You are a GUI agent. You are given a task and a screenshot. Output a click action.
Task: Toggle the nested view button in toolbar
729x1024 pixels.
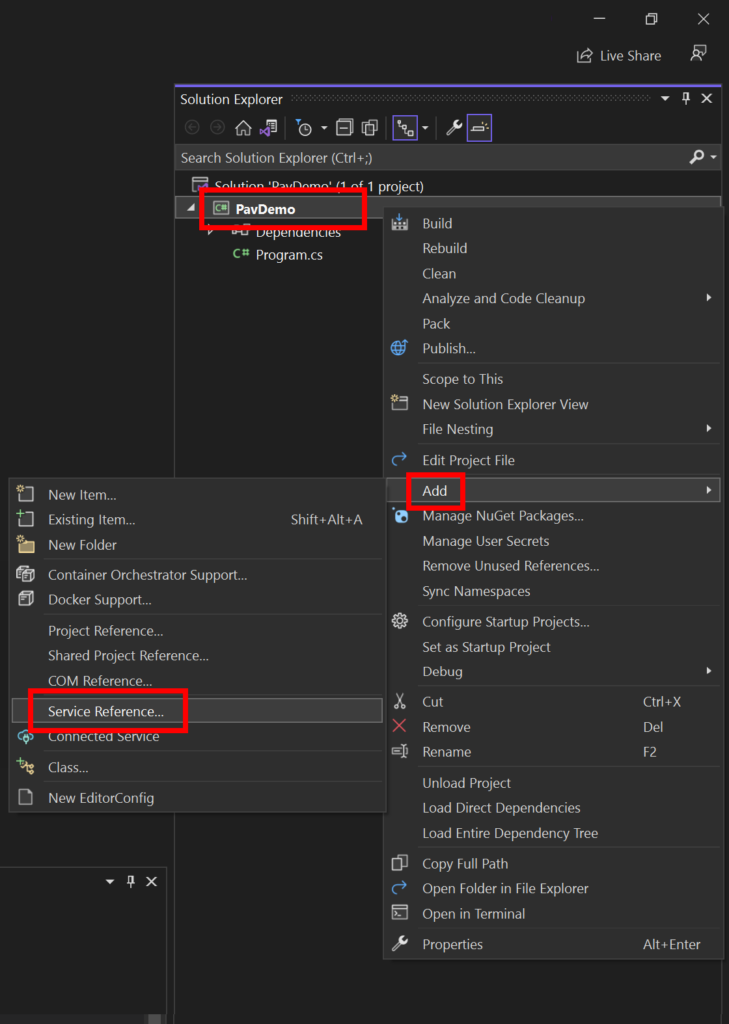tap(405, 128)
